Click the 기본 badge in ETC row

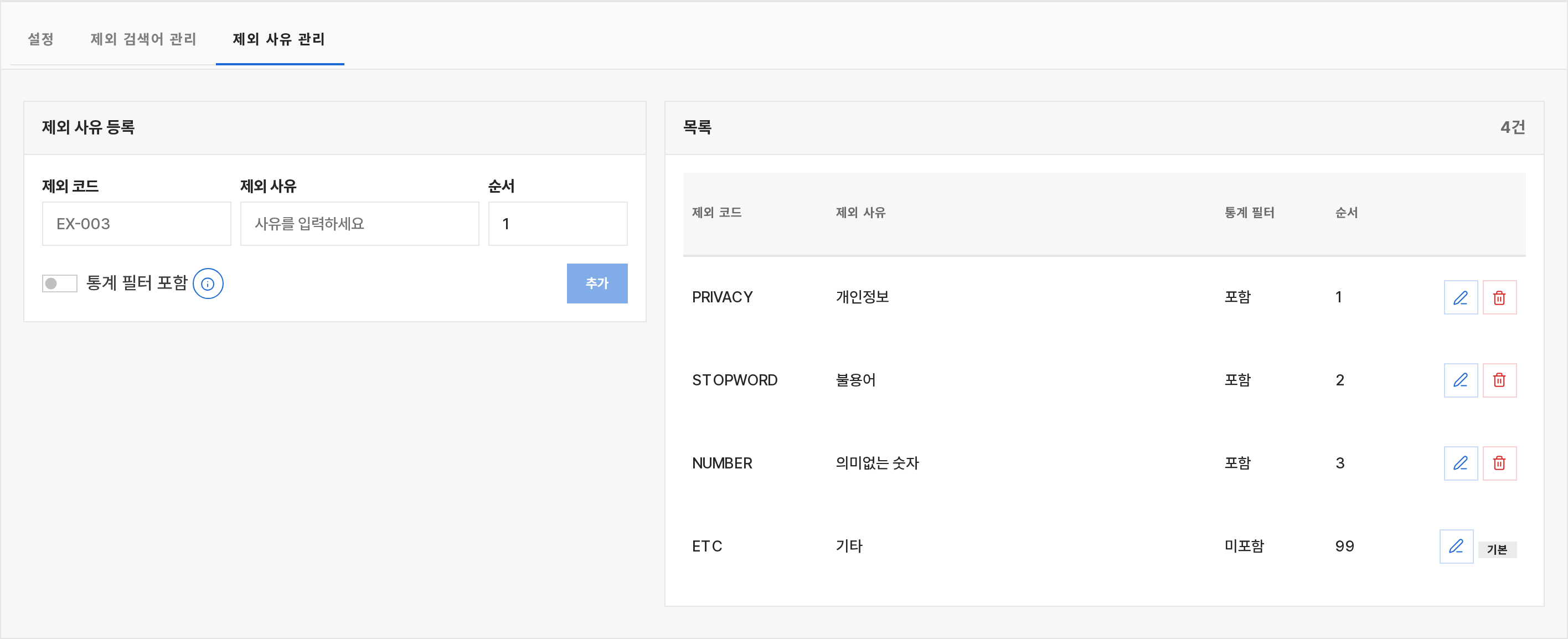[1497, 549]
